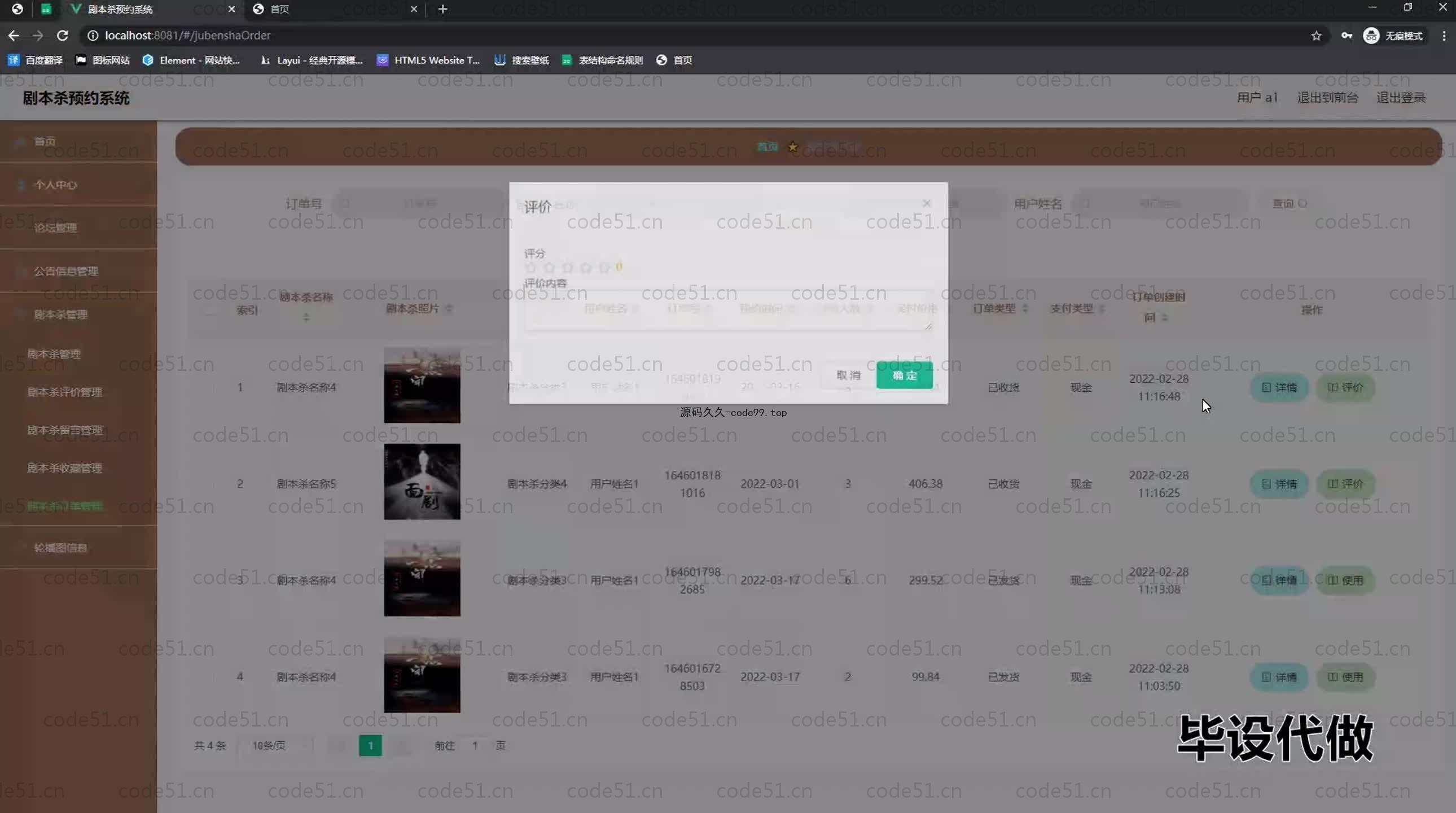This screenshot has width=1456, height=813.
Task: Open the Element bookmark
Action: [192, 60]
